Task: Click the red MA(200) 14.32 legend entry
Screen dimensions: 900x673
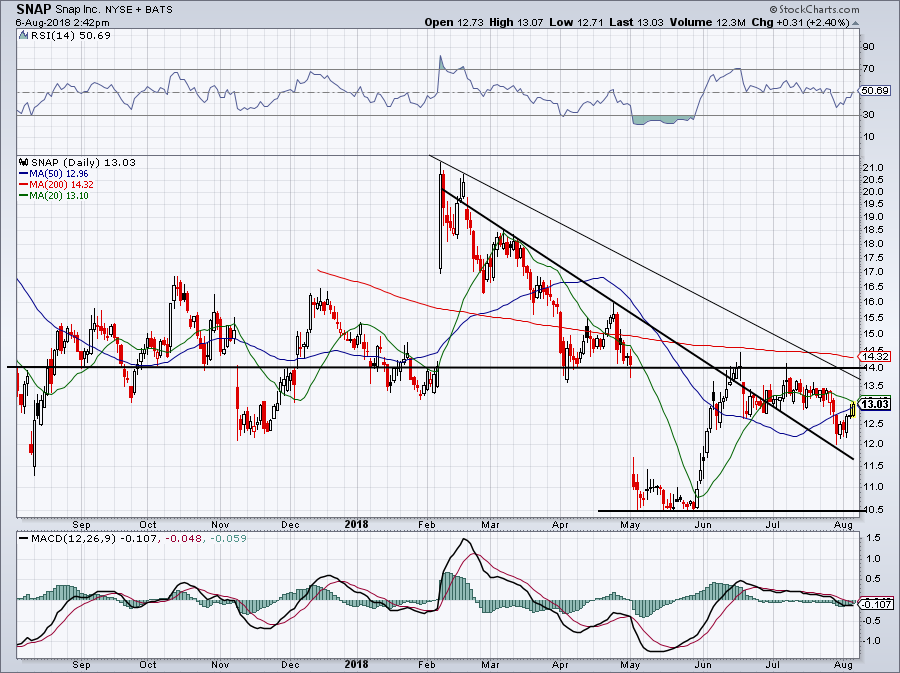Action: [x=56, y=184]
